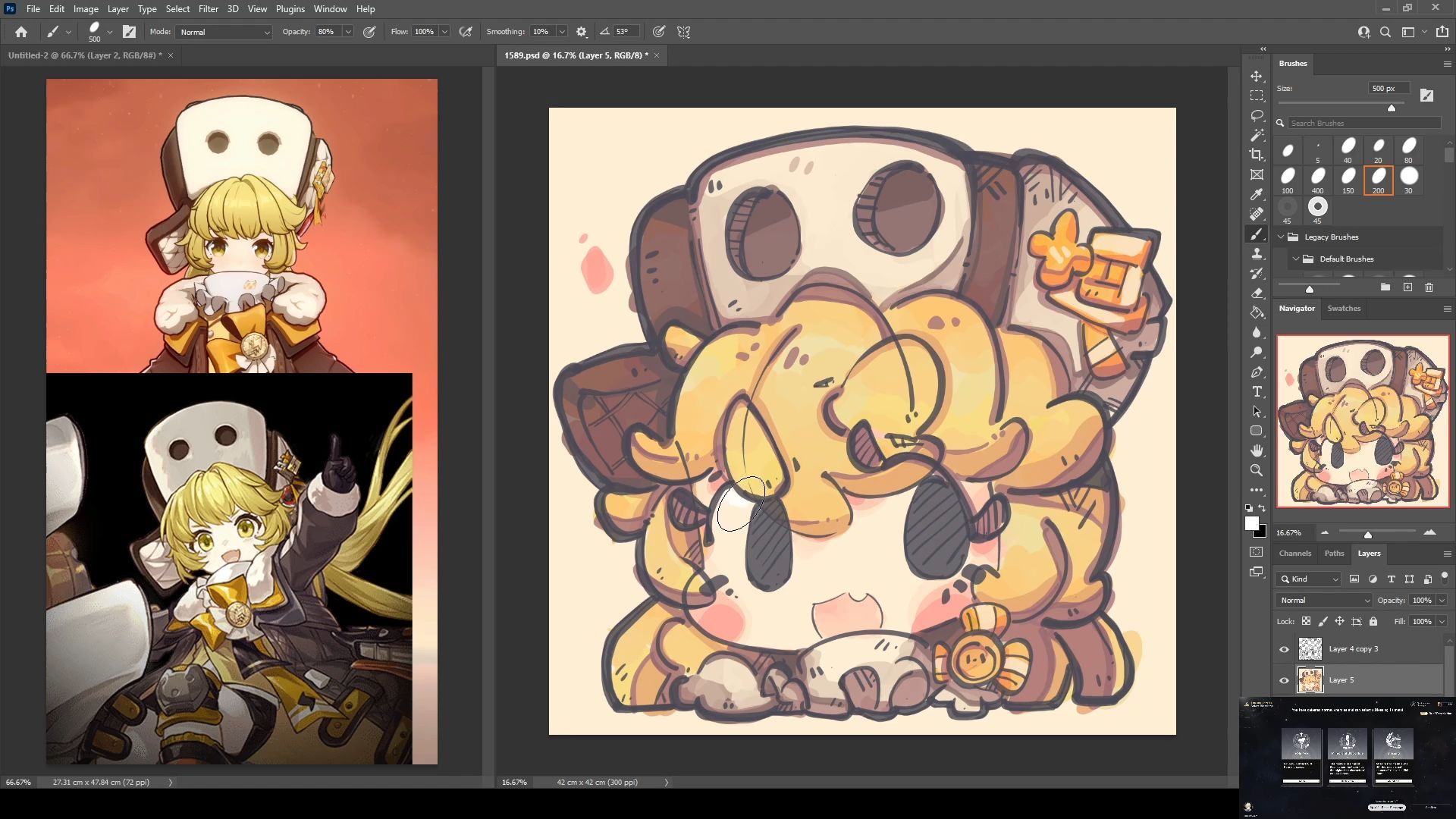The width and height of the screenshot is (1456, 819).
Task: Select the Hand tool
Action: [x=1257, y=450]
